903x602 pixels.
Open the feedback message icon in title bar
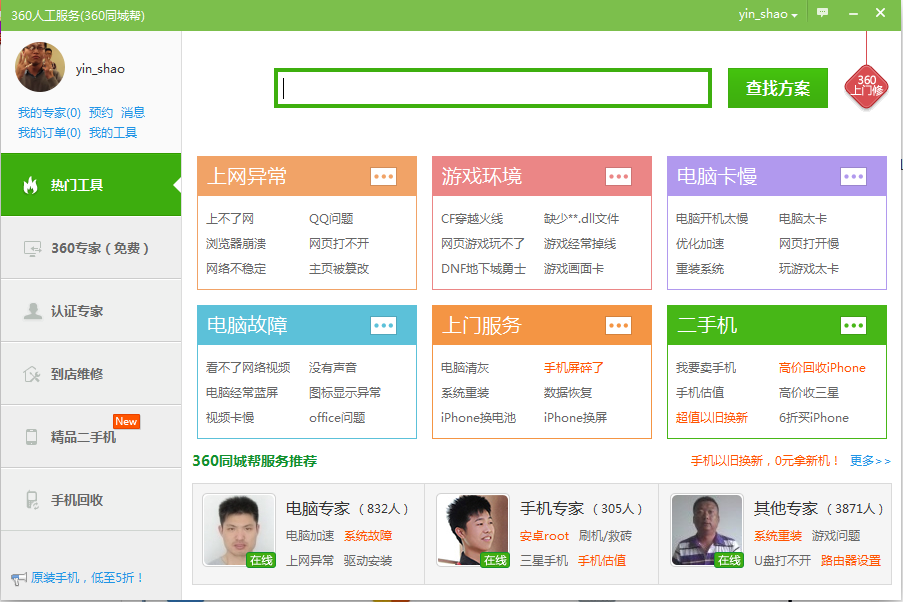pyautogui.click(x=822, y=13)
